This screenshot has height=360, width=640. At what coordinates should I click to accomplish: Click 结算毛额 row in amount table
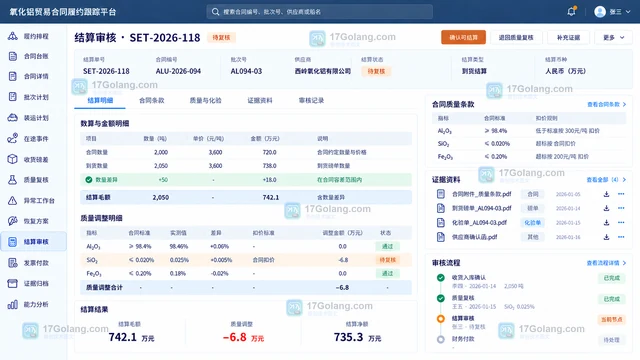[246, 197]
